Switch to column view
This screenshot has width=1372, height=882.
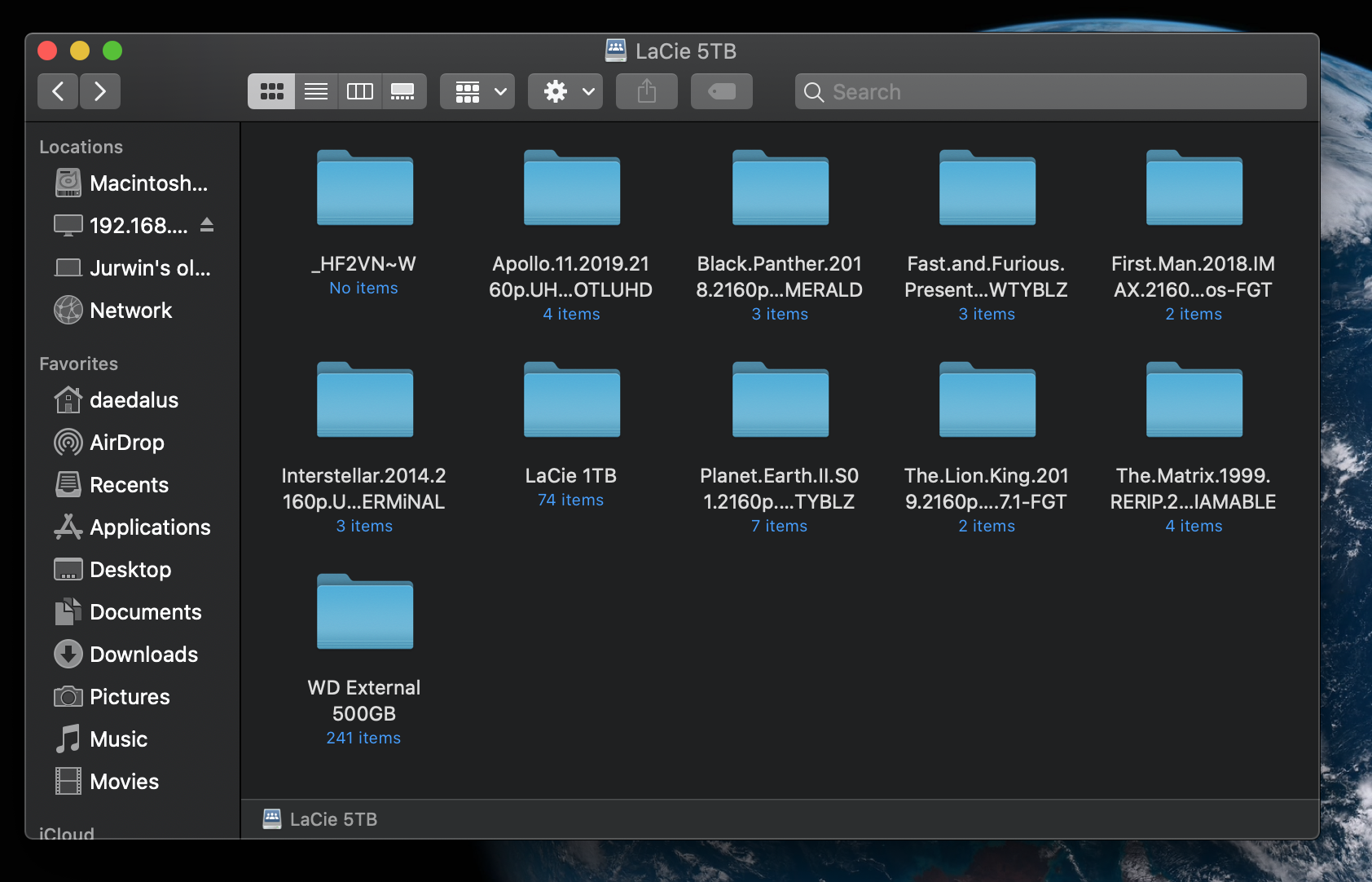[x=359, y=91]
